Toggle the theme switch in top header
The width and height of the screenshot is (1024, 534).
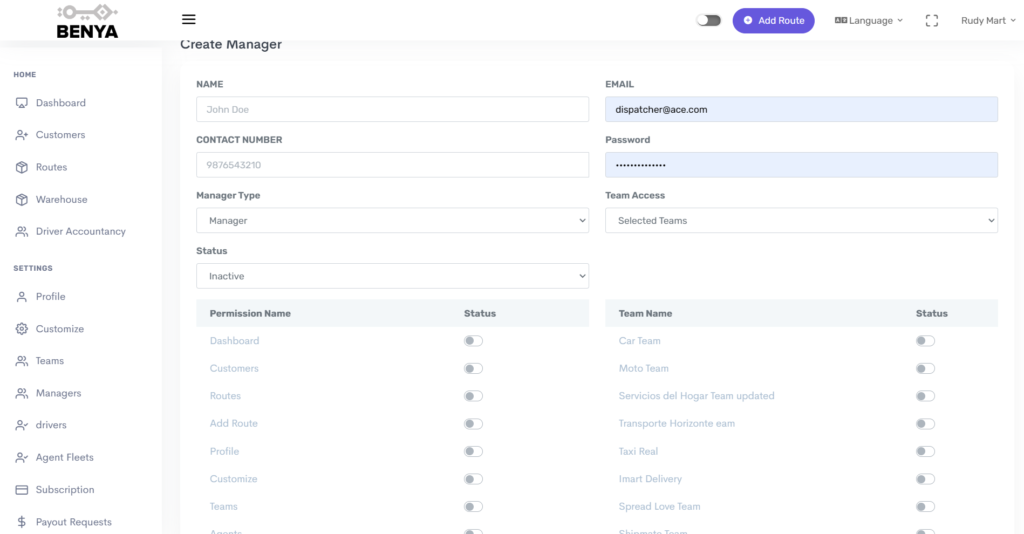[708, 20]
